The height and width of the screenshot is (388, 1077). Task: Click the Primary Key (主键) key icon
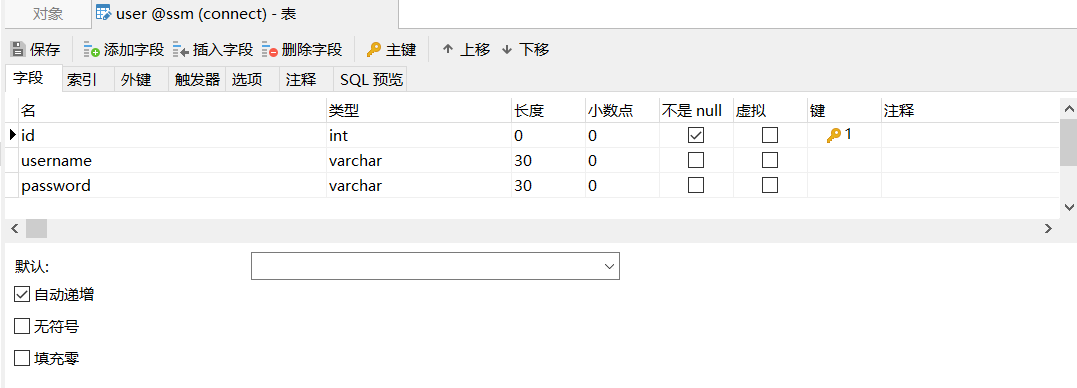tap(374, 49)
